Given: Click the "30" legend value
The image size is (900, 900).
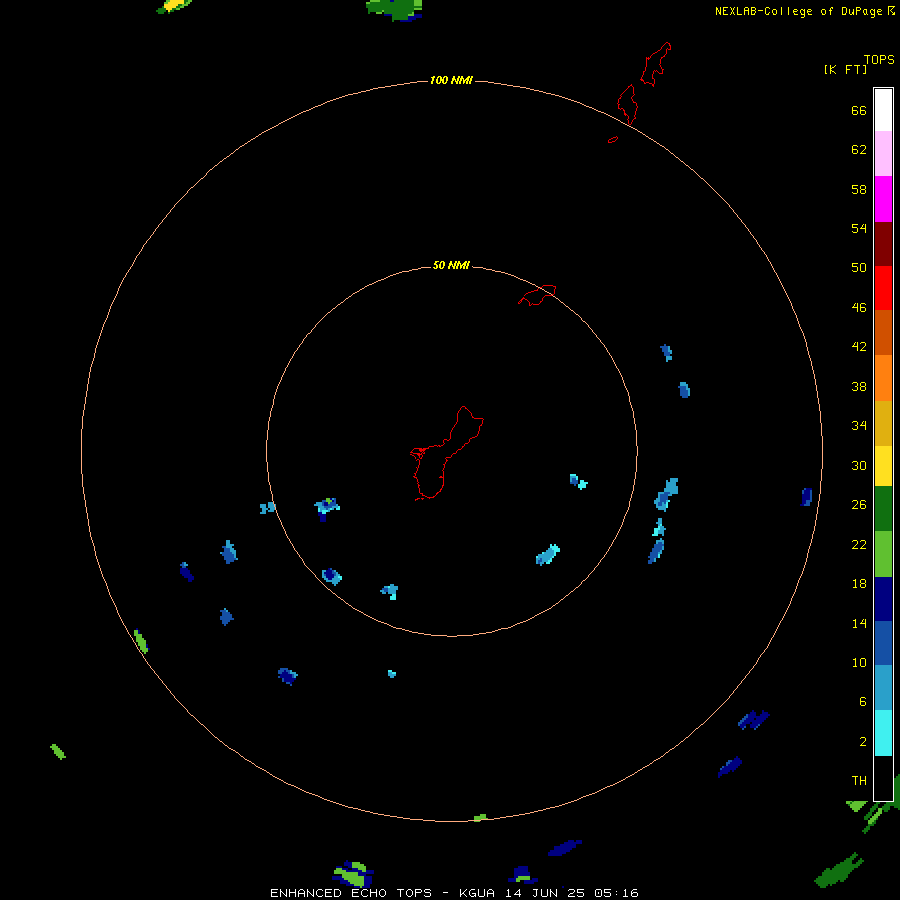Looking at the screenshot, I should click(x=859, y=465).
